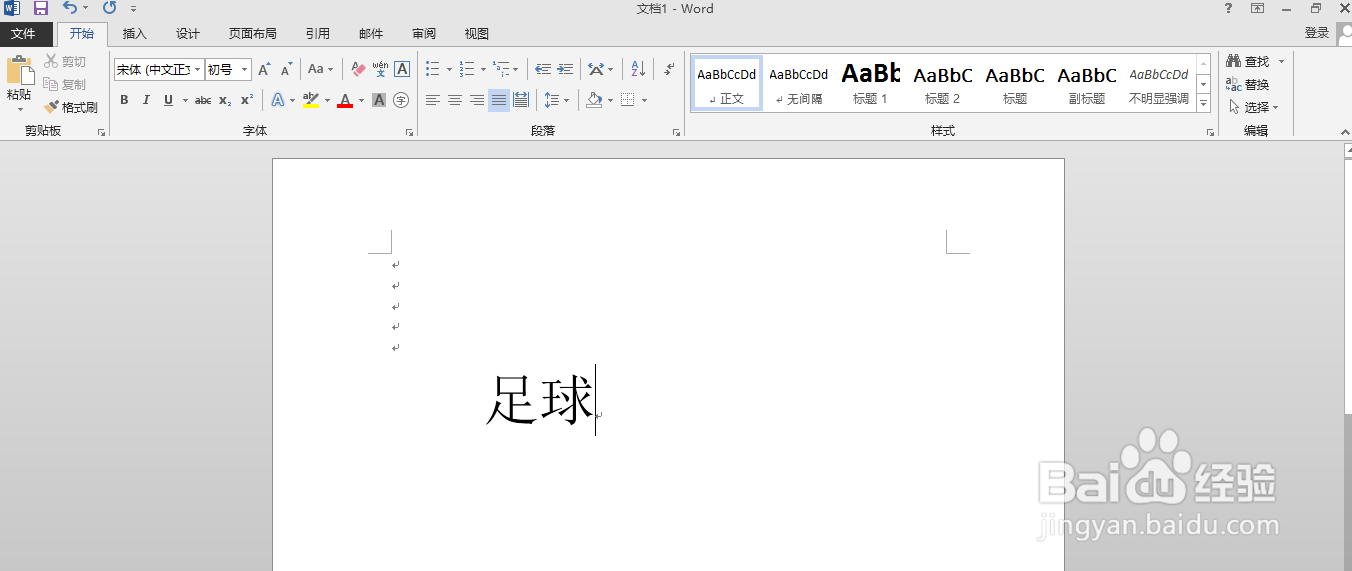This screenshot has width=1352, height=571.
Task: Redo the action in quick access toolbar
Action: point(109,8)
